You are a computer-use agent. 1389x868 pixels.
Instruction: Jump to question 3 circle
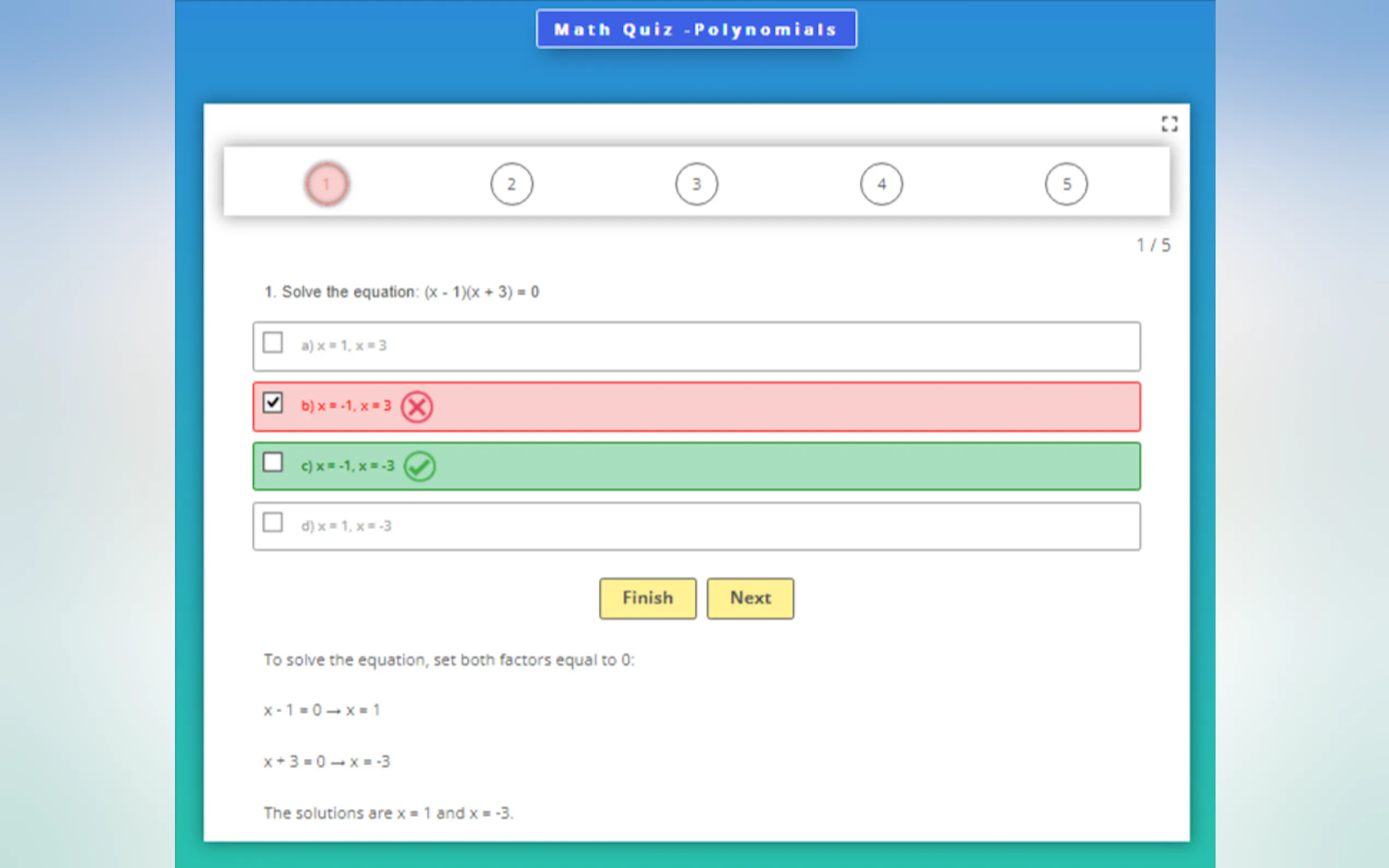point(696,184)
